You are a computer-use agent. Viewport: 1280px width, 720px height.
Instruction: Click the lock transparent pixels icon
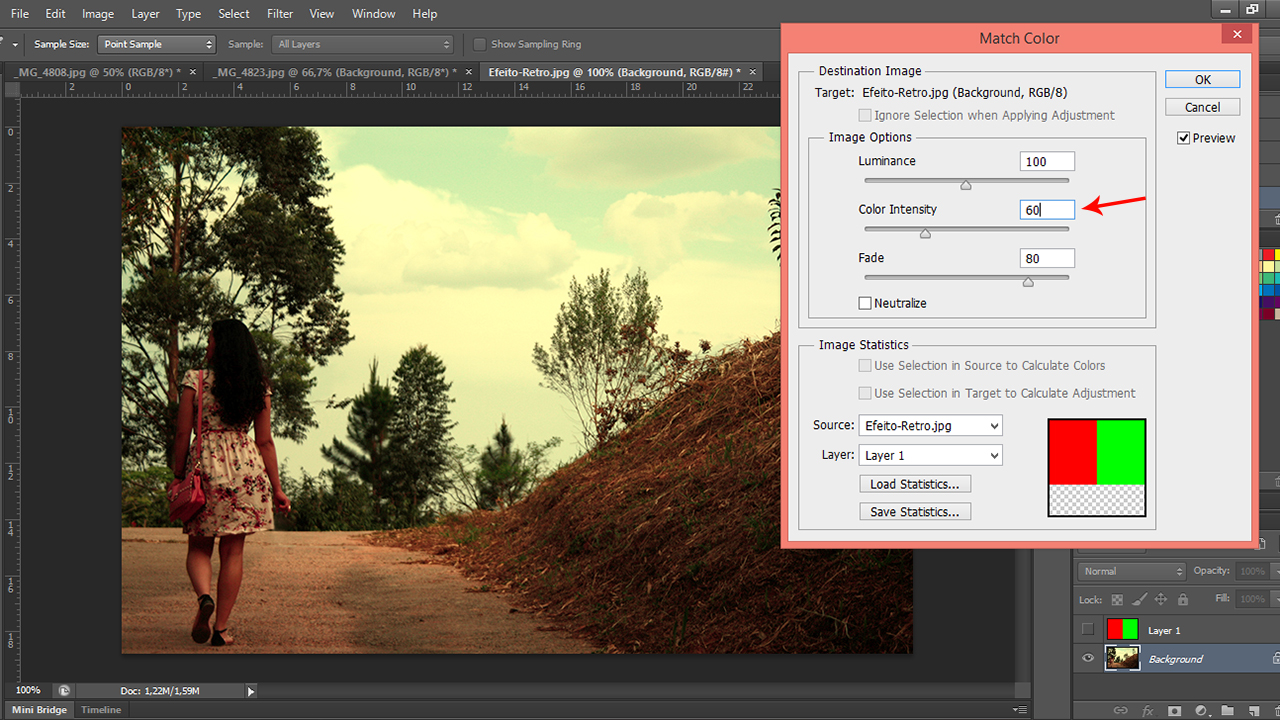(1117, 600)
